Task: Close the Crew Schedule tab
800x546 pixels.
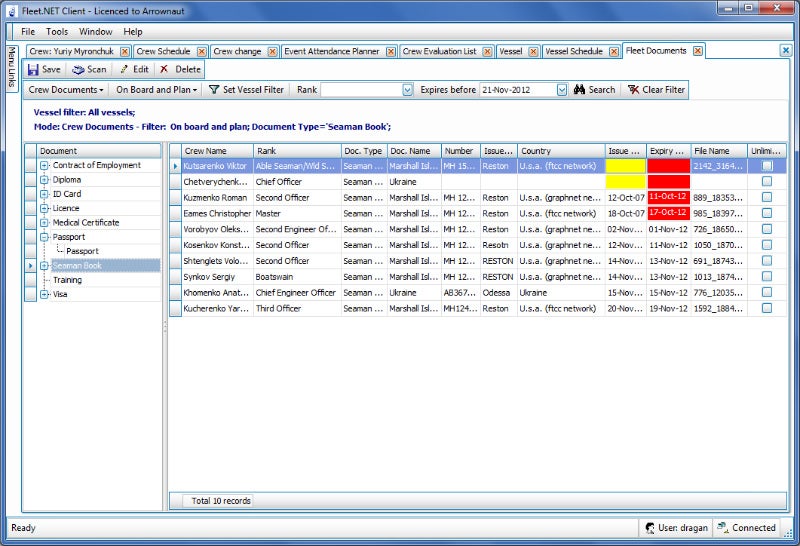Action: (201, 51)
